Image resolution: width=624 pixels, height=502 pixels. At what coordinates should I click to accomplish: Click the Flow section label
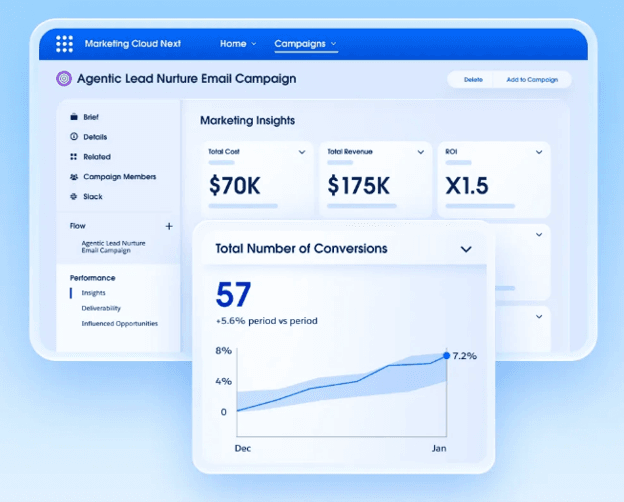78,226
